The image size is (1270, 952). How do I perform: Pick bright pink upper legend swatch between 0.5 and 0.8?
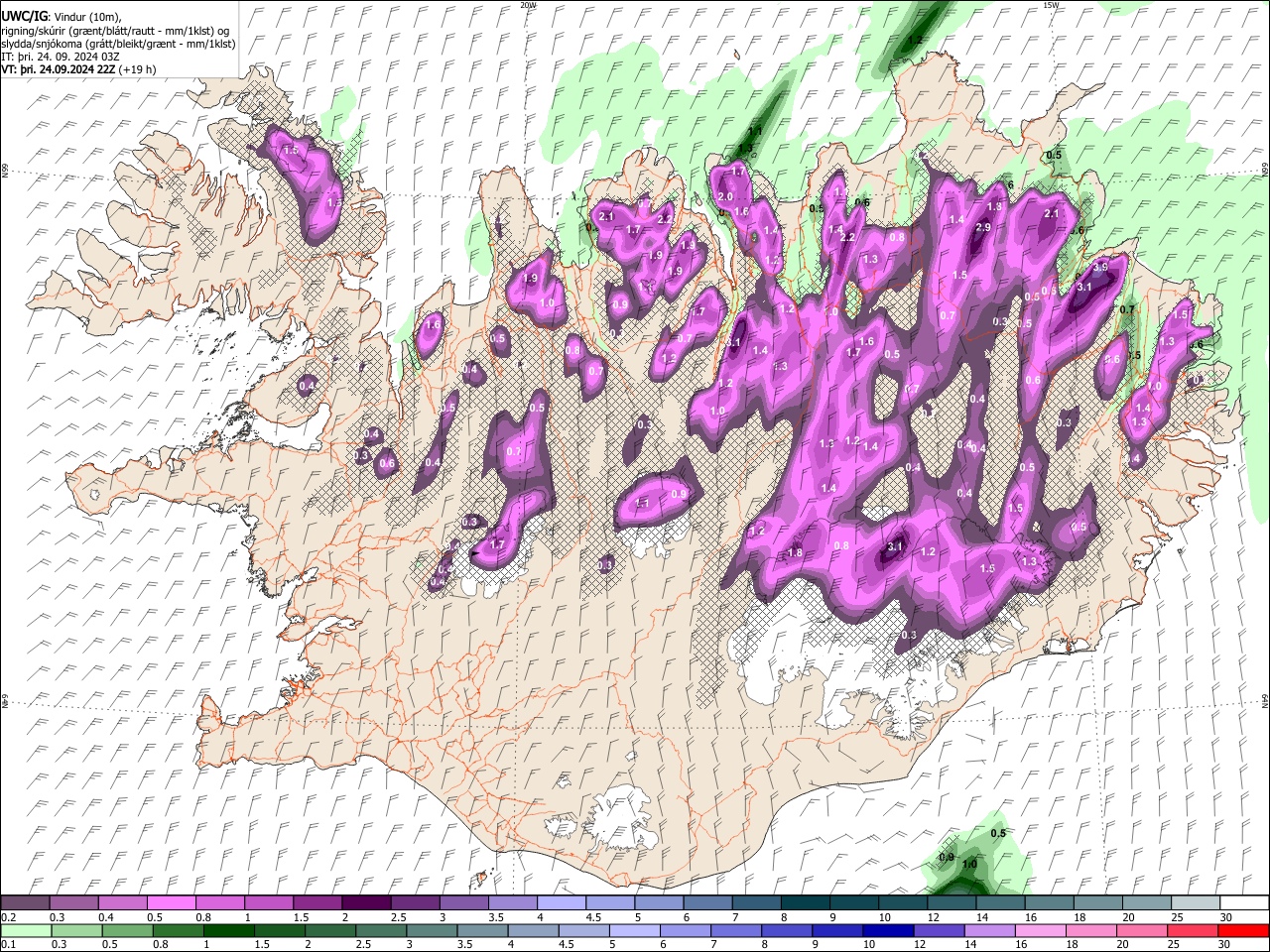click(x=172, y=902)
